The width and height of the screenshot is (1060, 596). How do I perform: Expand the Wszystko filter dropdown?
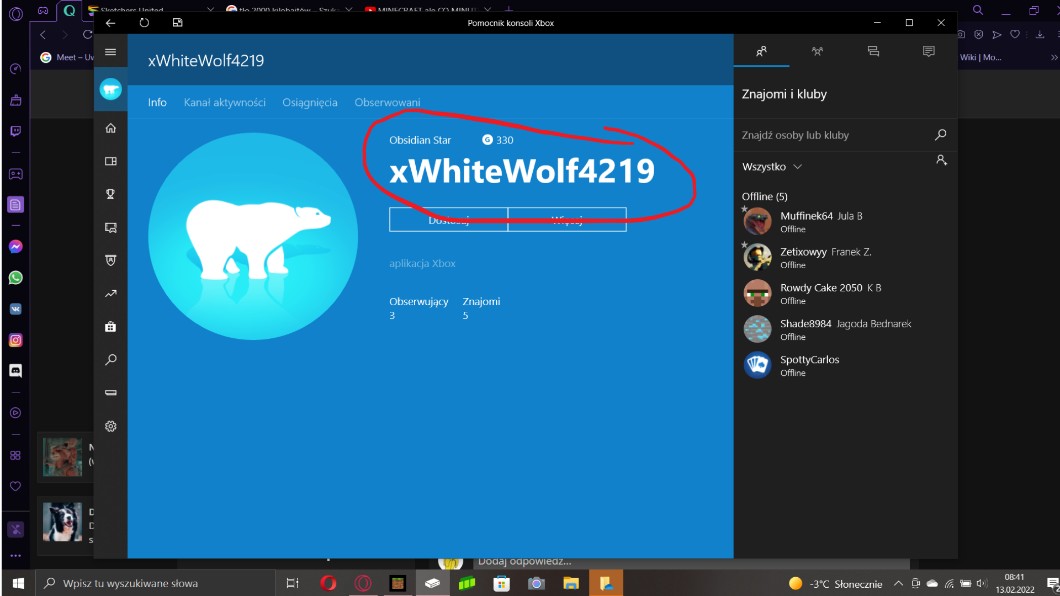click(x=772, y=167)
